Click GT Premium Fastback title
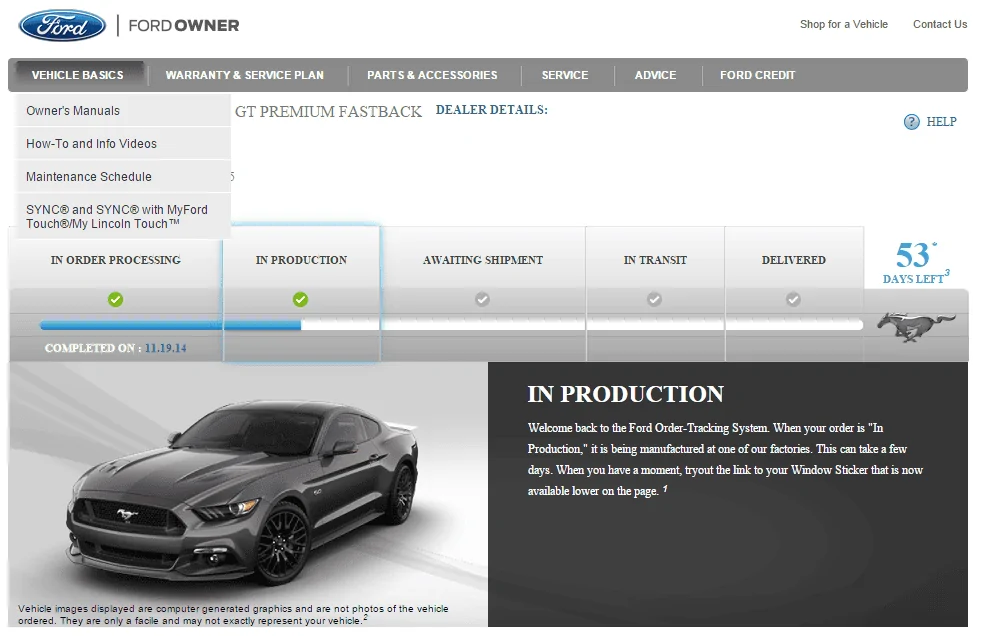The height and width of the screenshot is (636, 986). pyautogui.click(x=328, y=112)
